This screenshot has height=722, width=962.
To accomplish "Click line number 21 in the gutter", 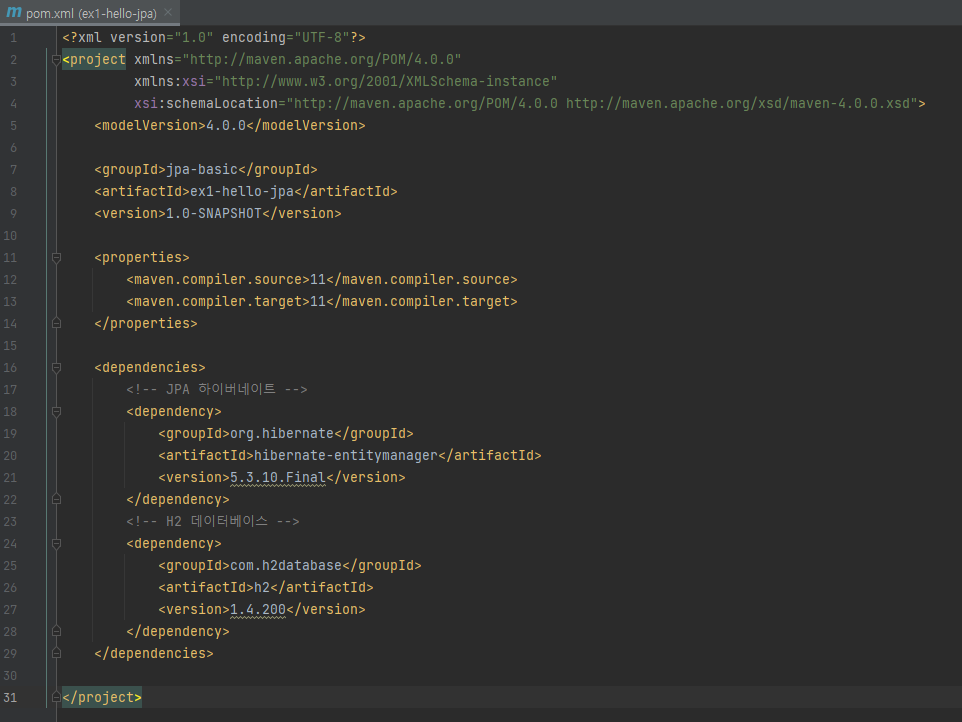I will click(x=10, y=477).
